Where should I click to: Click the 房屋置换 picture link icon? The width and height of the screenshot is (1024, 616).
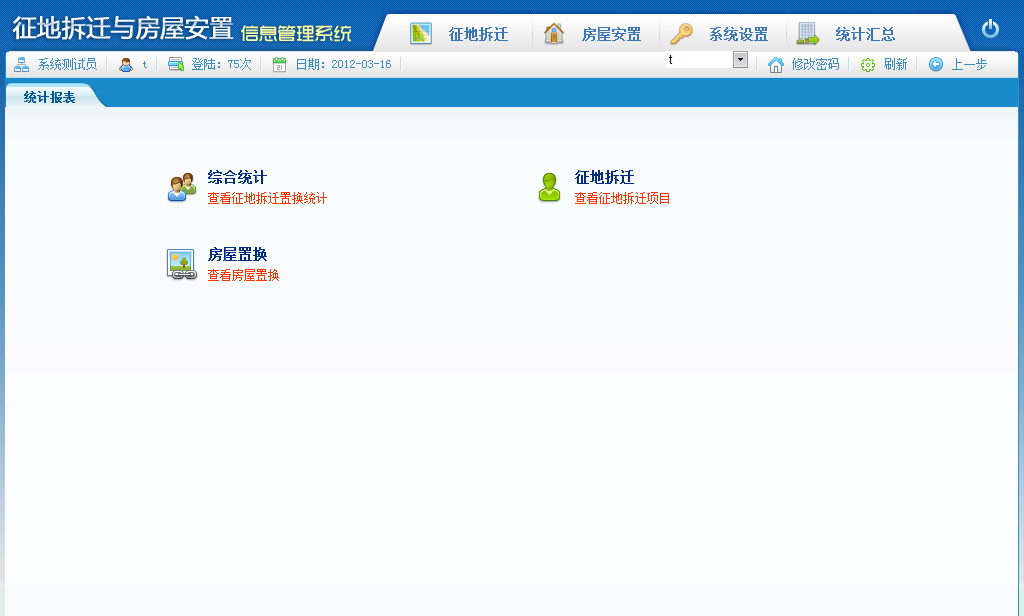[182, 264]
